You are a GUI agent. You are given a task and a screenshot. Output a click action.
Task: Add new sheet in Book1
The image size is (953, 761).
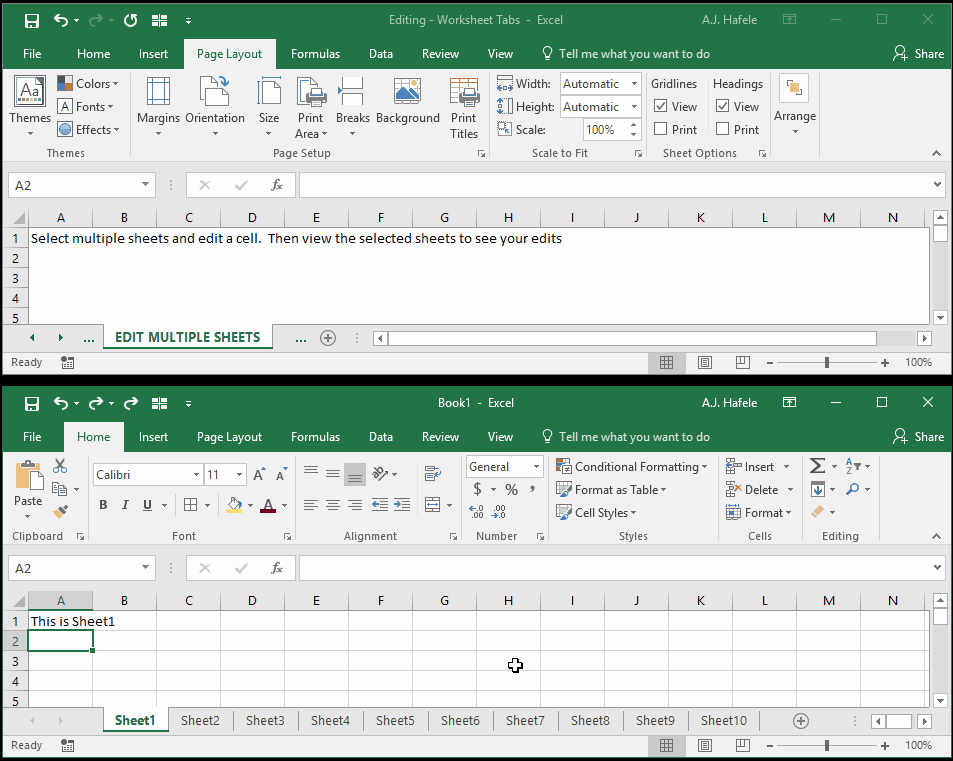coord(801,721)
